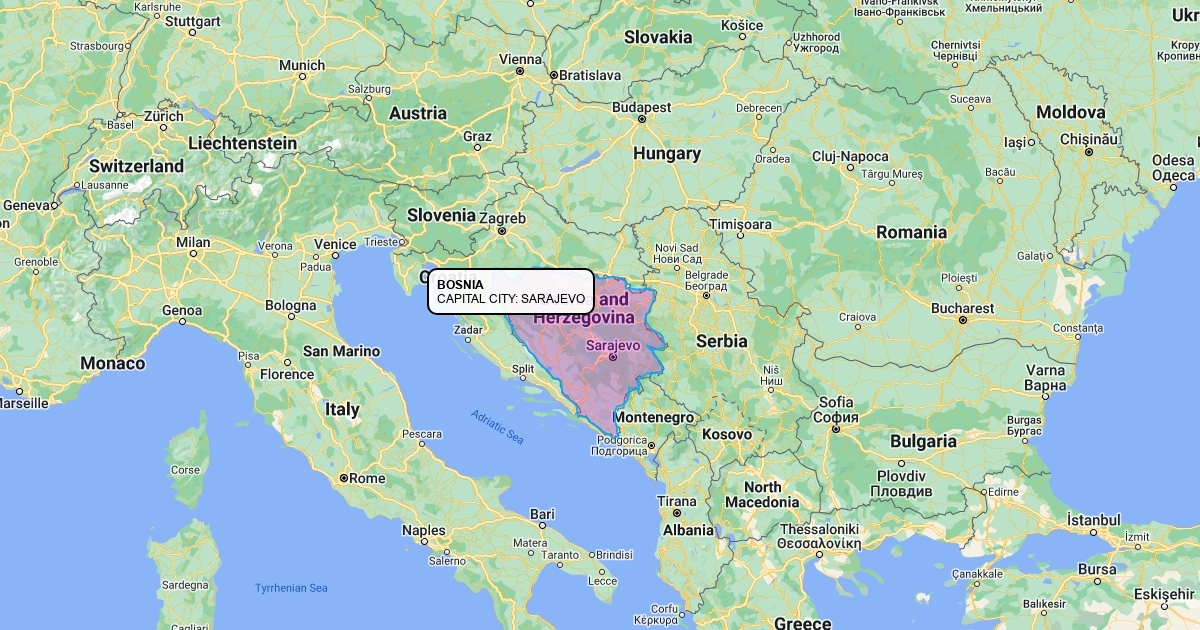Click the Tyrrhenian Sea label

coord(291,588)
